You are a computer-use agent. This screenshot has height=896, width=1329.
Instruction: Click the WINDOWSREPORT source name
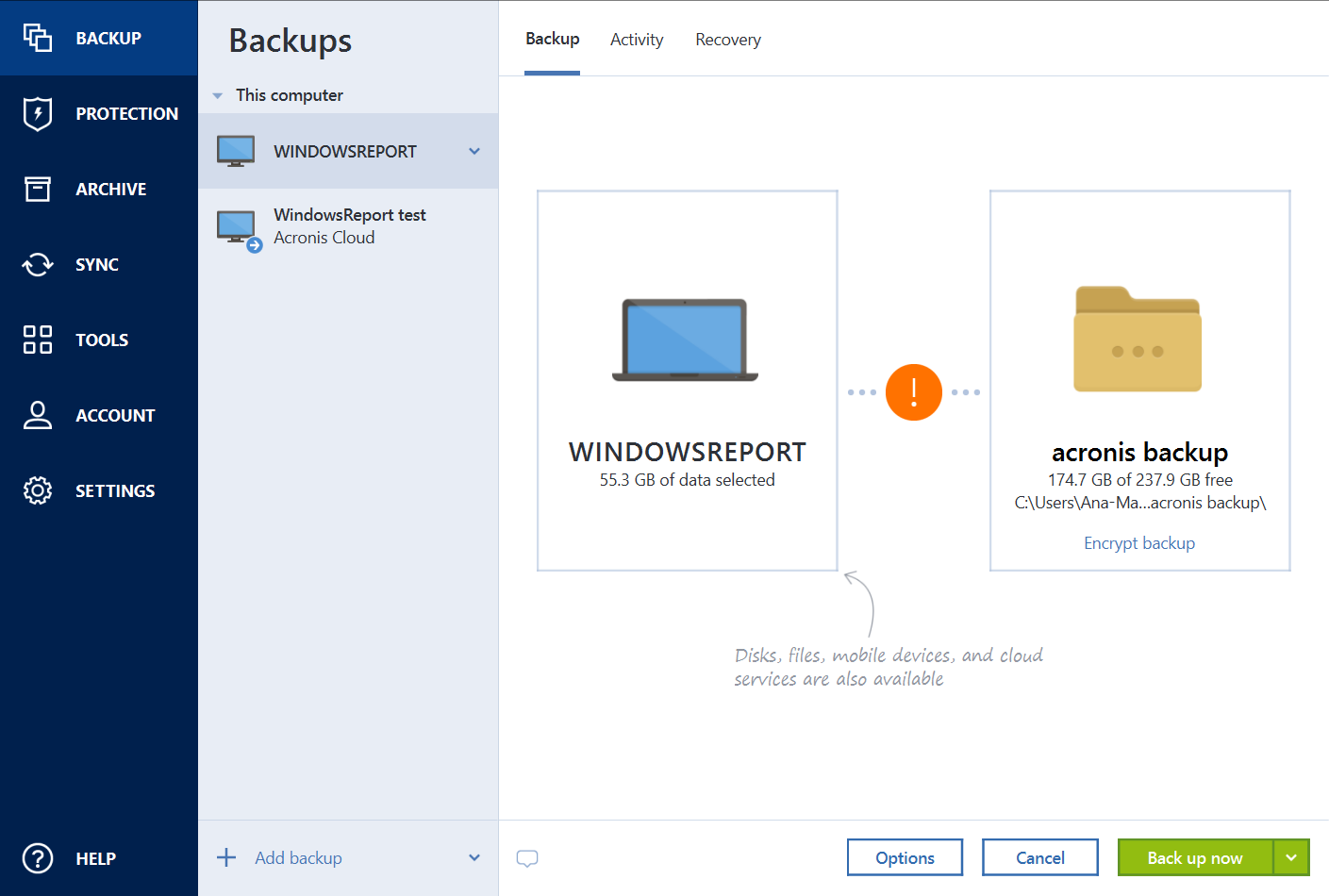(688, 453)
